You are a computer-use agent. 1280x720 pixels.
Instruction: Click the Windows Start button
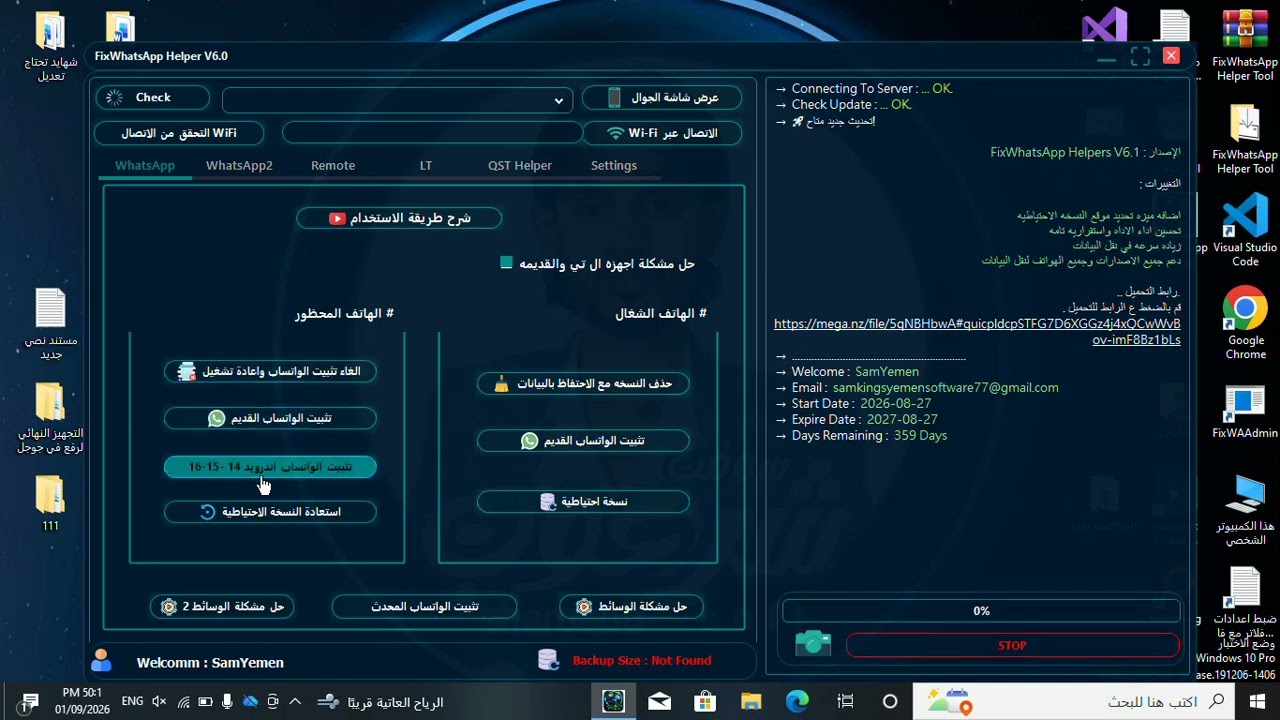(x=1257, y=702)
